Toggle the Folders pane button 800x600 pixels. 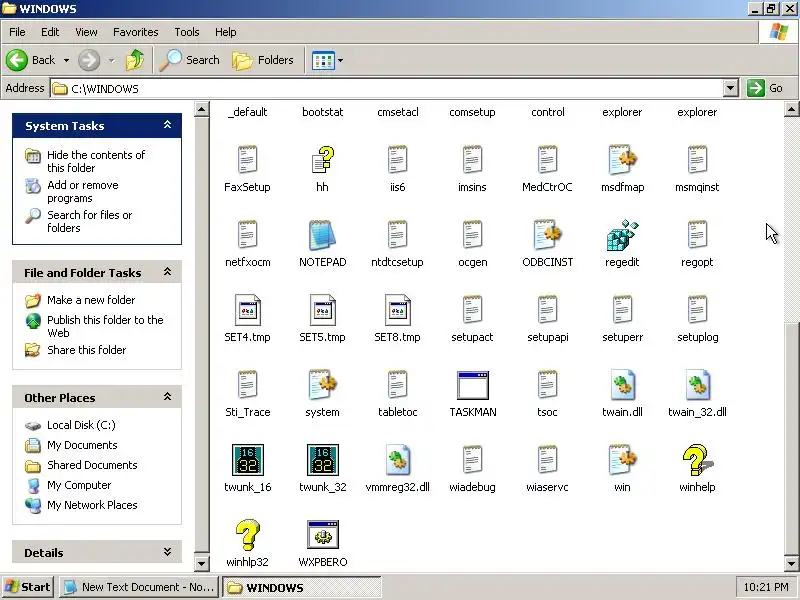263,60
